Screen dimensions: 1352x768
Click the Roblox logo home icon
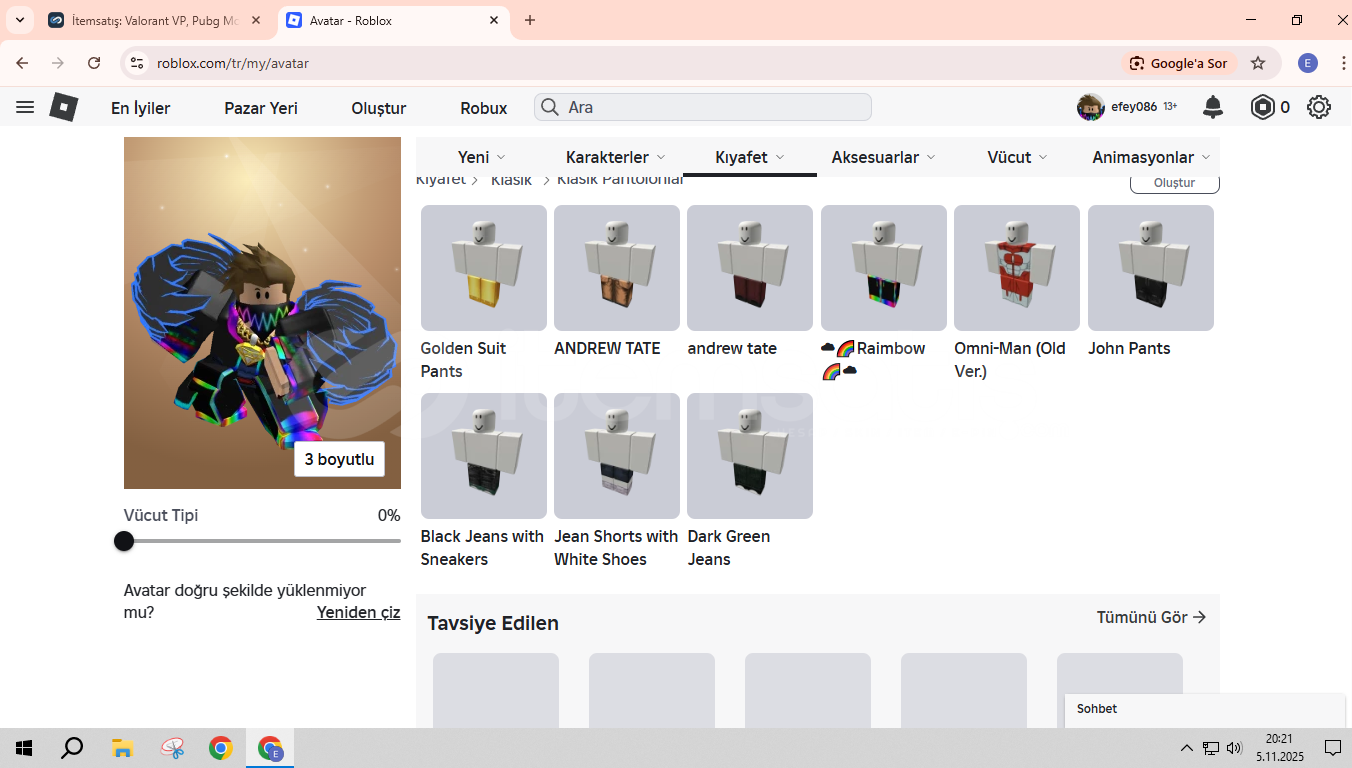tap(64, 107)
